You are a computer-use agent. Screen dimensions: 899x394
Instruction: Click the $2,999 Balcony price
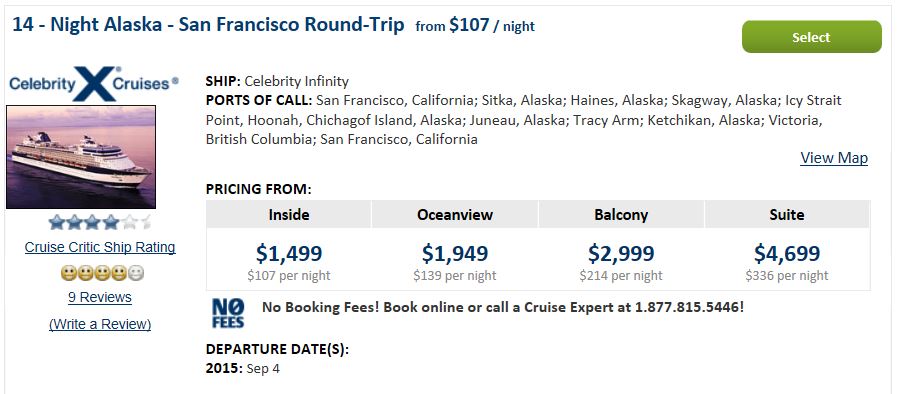pos(621,253)
